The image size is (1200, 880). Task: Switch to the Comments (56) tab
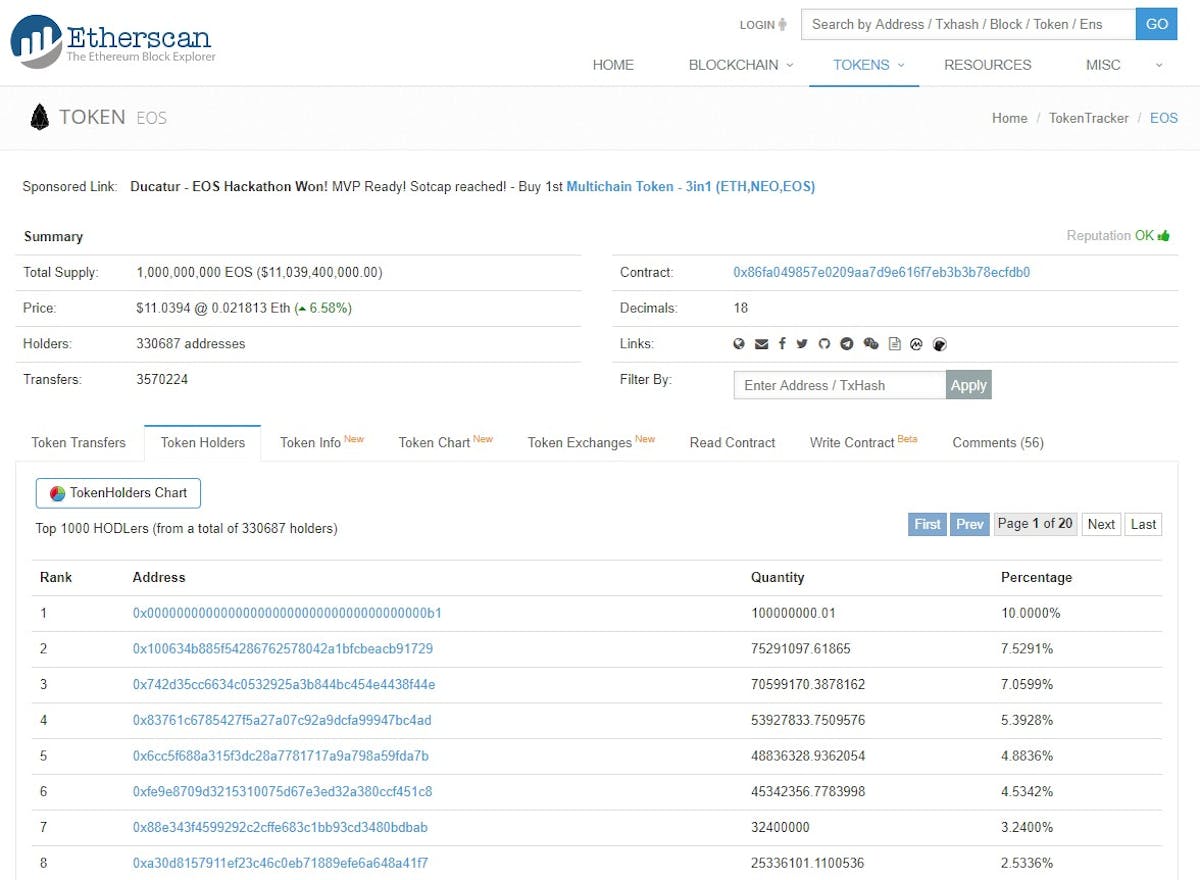(x=996, y=442)
